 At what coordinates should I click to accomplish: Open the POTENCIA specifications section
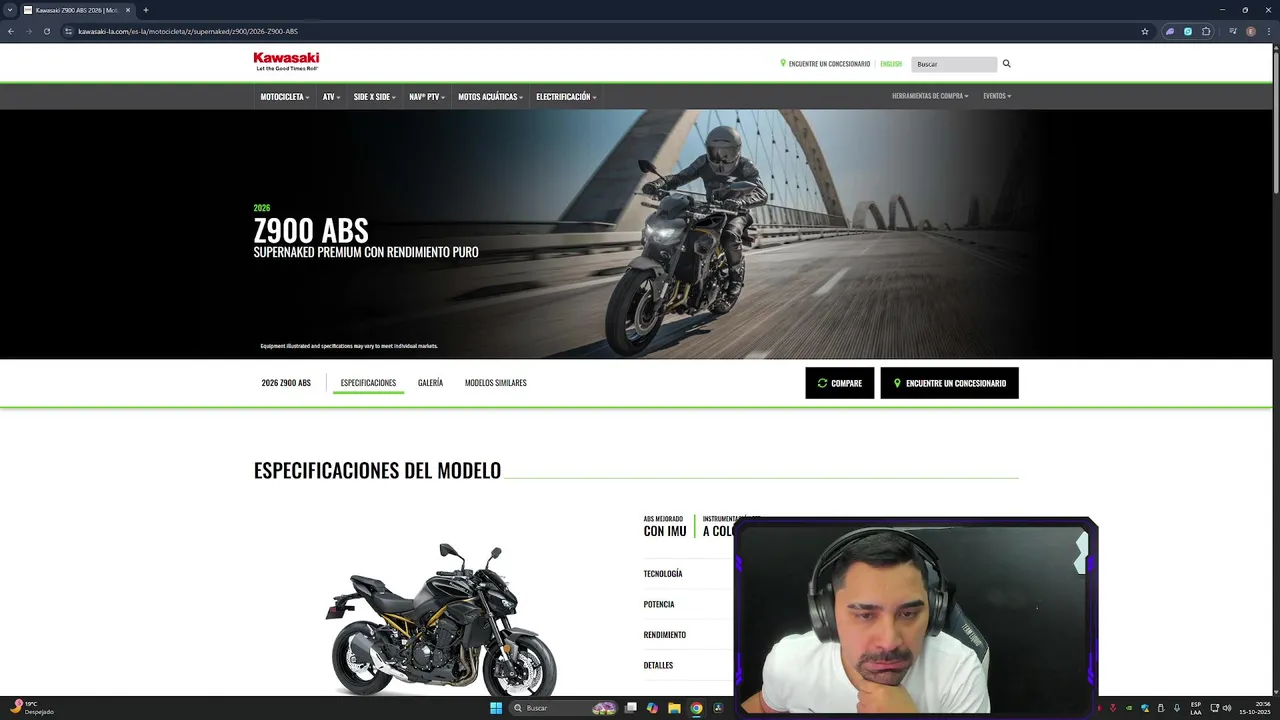[659, 604]
